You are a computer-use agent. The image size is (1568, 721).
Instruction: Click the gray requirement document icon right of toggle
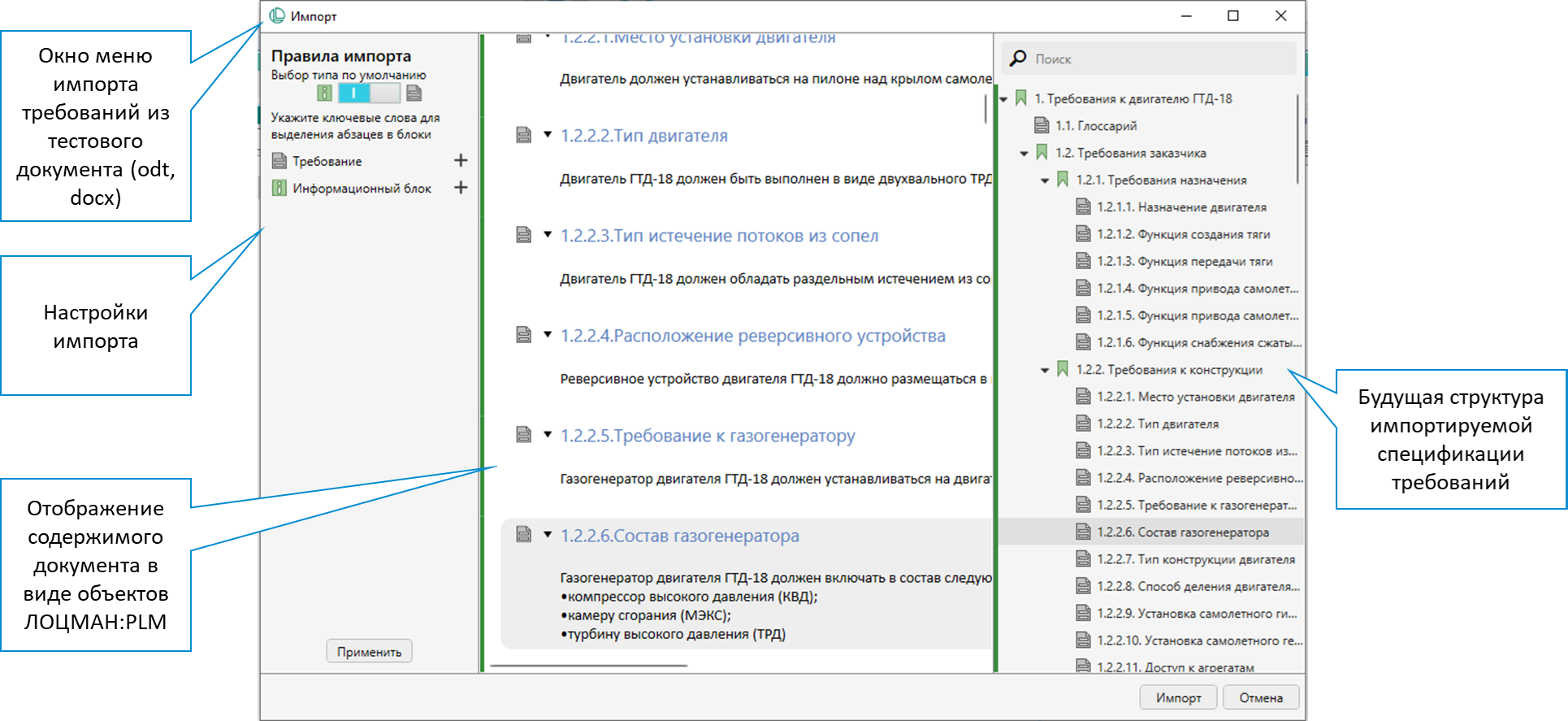414,93
